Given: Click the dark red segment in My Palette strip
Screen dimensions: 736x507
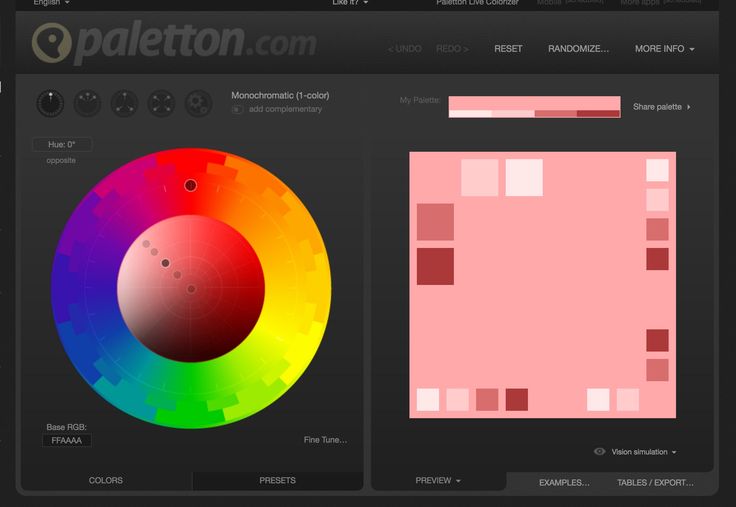Looking at the screenshot, I should pyautogui.click(x=599, y=114).
